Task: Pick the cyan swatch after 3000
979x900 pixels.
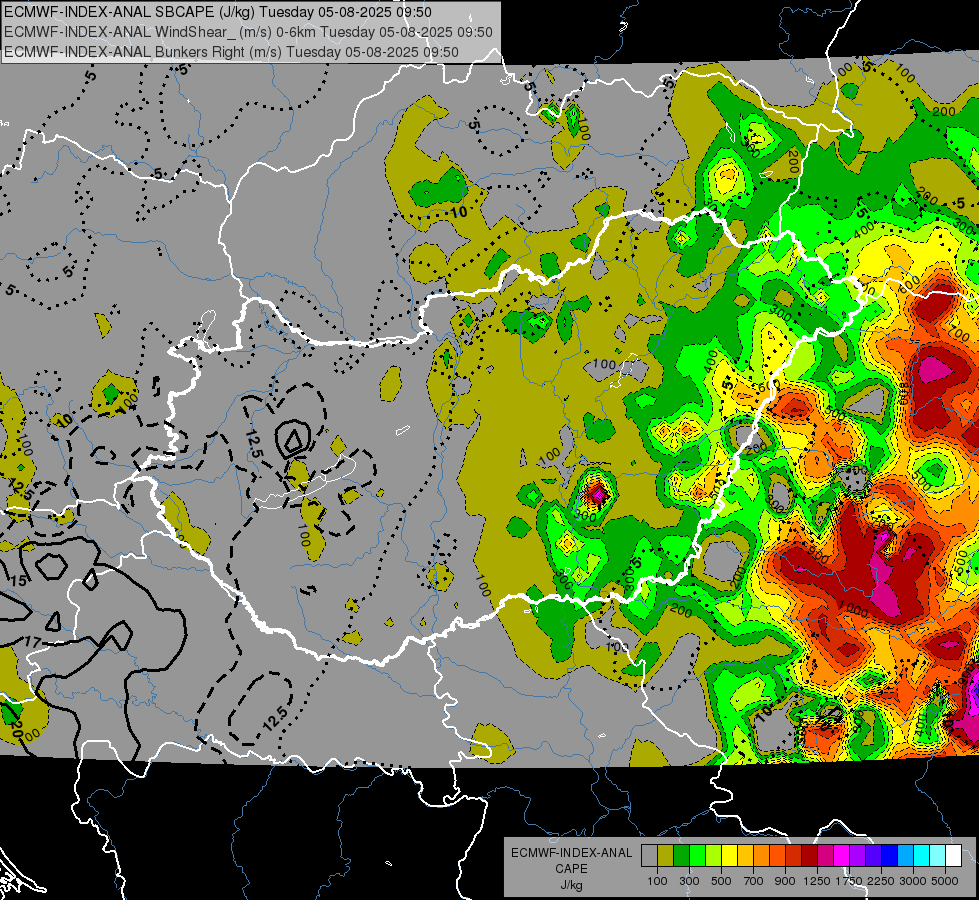Action: (x=922, y=855)
